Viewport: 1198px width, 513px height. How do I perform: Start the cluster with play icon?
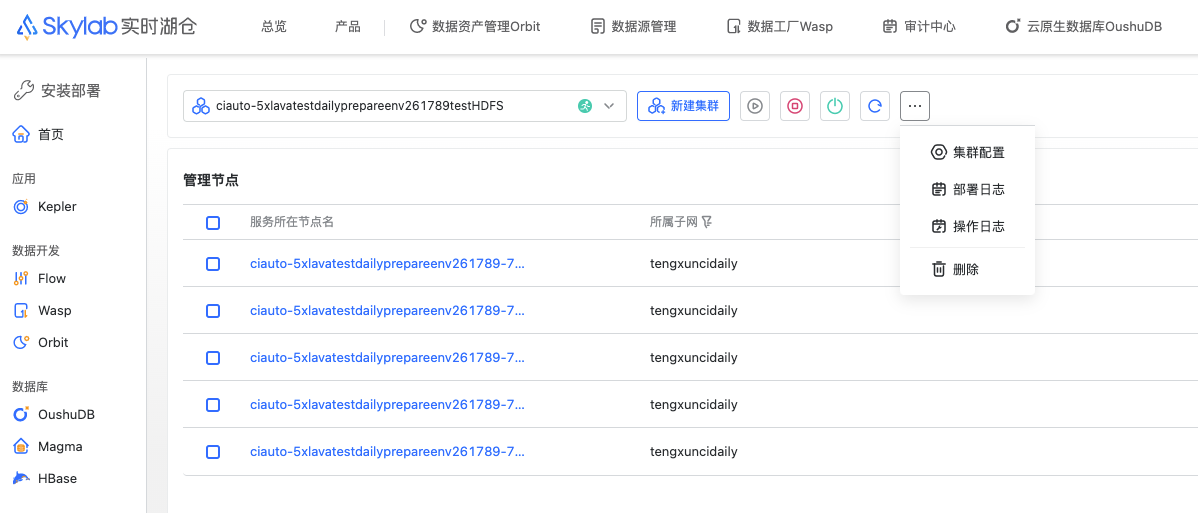coord(755,106)
